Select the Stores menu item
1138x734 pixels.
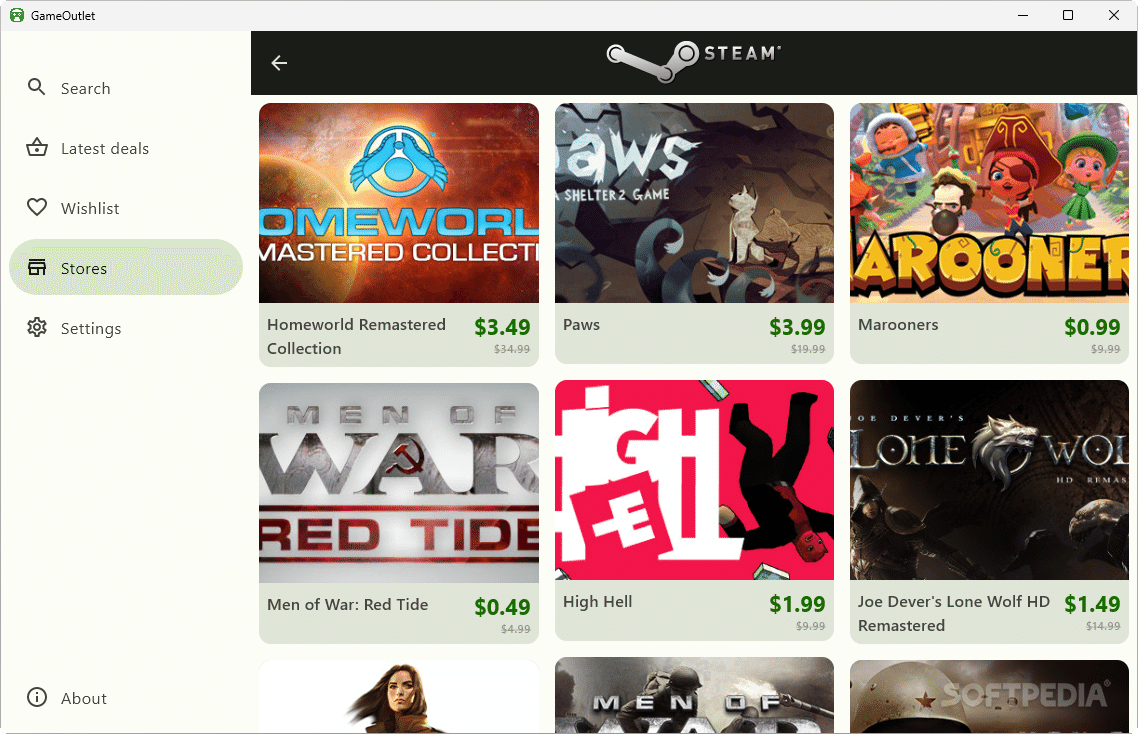(126, 268)
